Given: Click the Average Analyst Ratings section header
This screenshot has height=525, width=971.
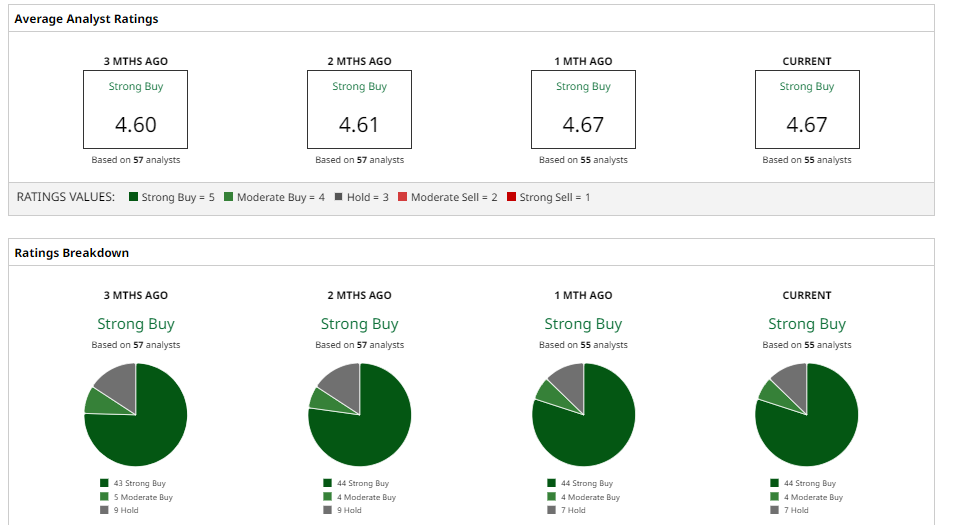Looking at the screenshot, I should (86, 19).
